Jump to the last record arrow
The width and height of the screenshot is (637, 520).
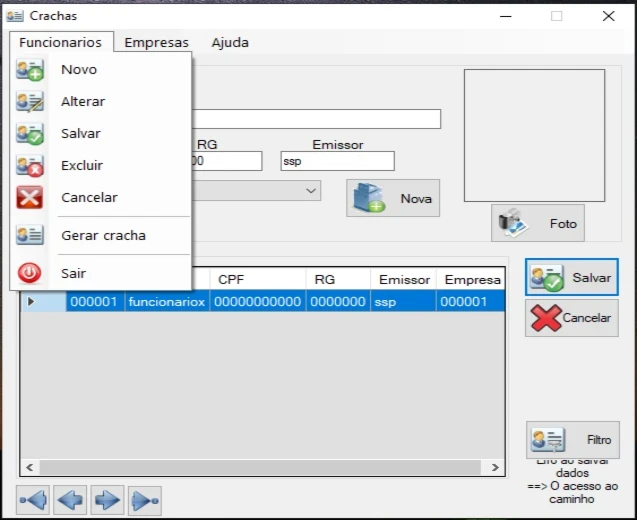144,499
